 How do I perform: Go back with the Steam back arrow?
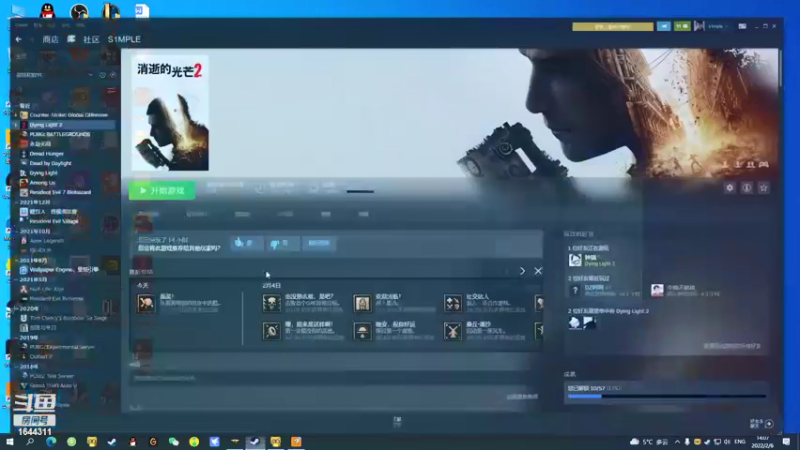tap(19, 39)
